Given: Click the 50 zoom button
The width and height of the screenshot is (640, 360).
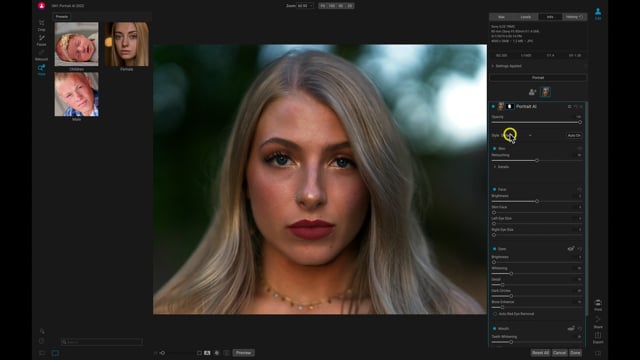Looking at the screenshot, I should pos(341,6).
